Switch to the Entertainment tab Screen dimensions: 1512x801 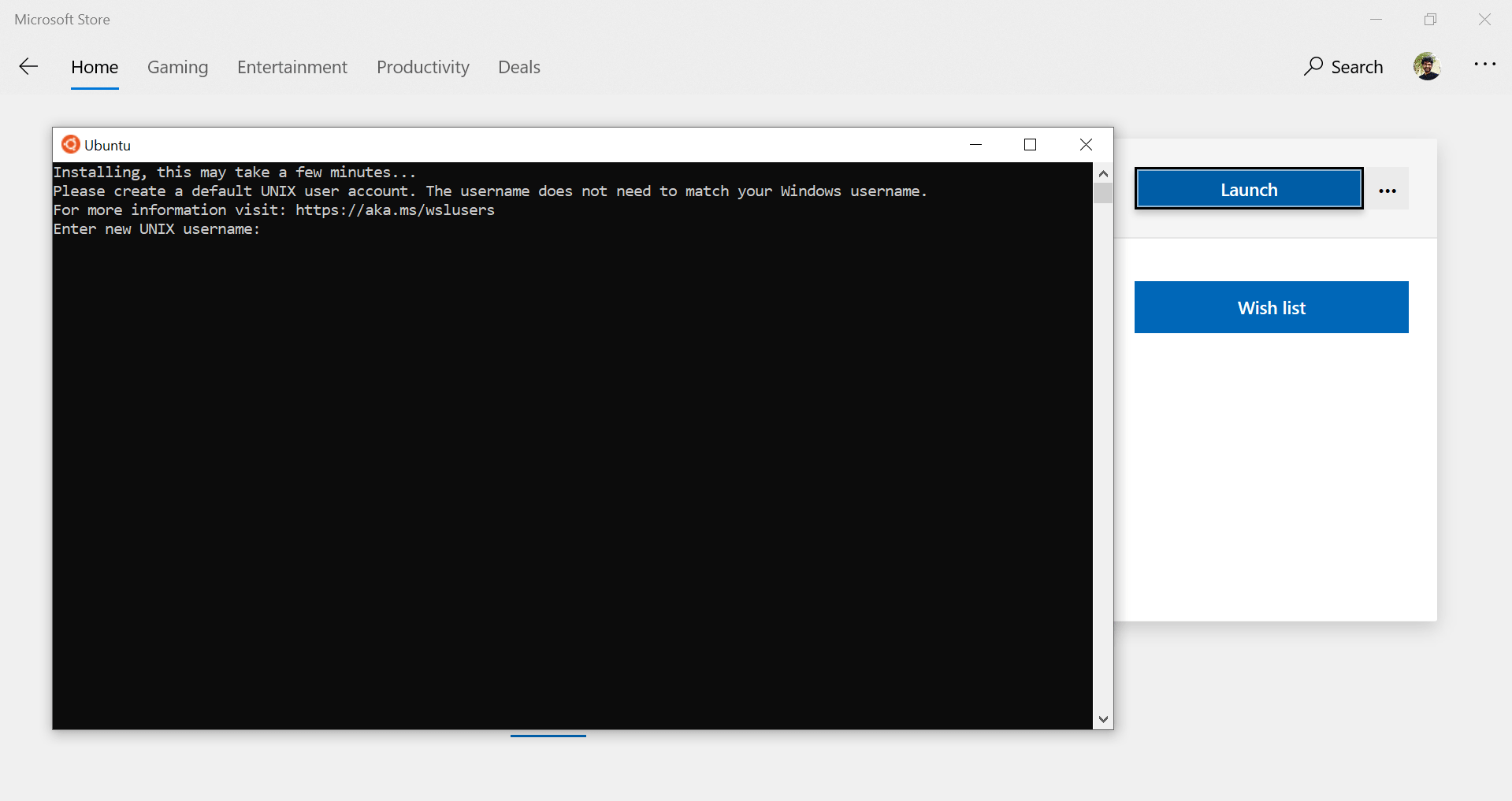click(x=292, y=67)
